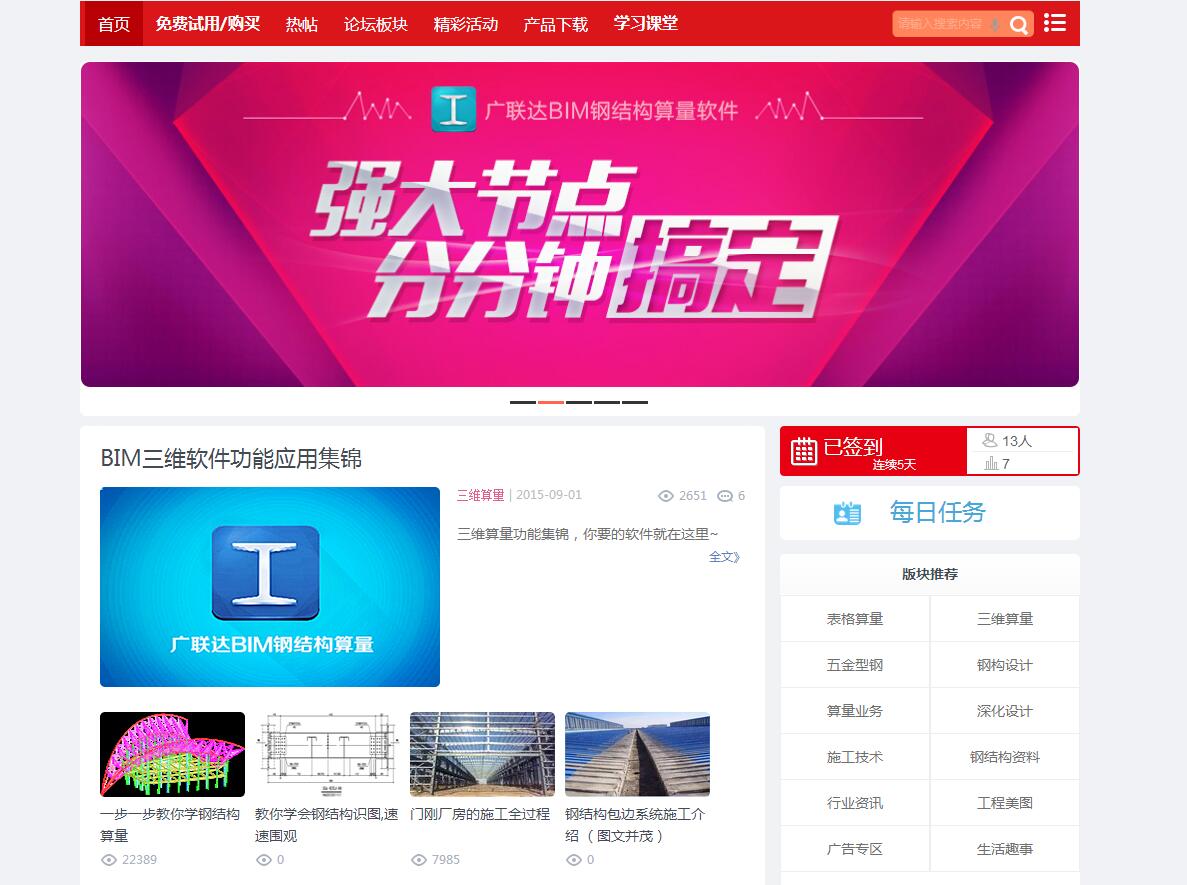1187x885 pixels.
Task: Click the daily task badge icon
Action: pos(847,513)
